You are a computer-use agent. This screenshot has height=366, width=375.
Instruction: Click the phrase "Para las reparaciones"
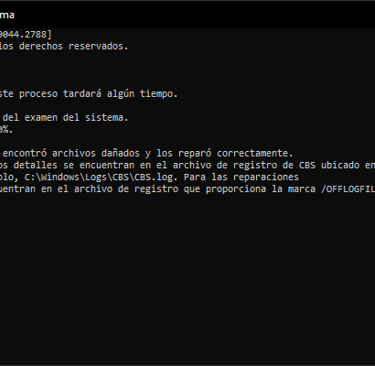click(241, 177)
